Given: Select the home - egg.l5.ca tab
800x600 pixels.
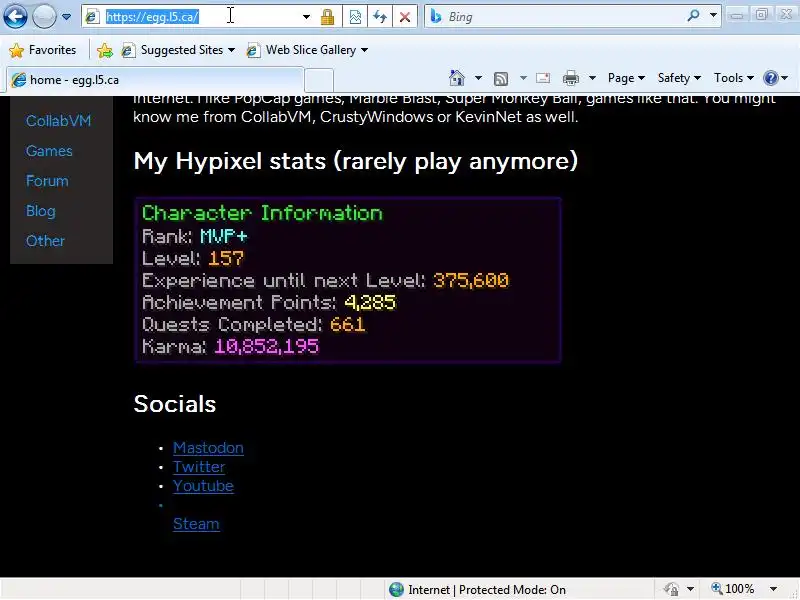Looking at the screenshot, I should (155, 80).
